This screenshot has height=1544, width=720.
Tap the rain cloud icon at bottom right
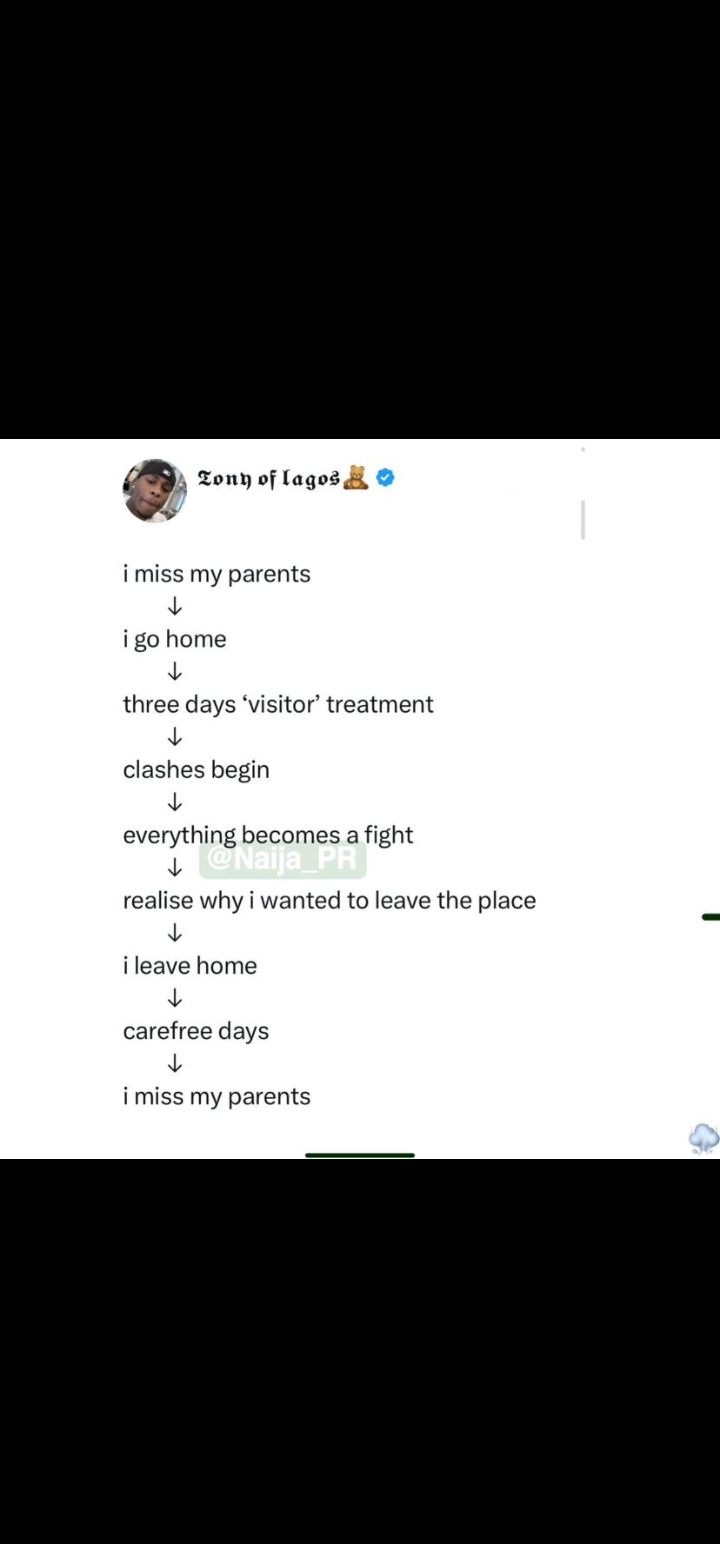pyautogui.click(x=704, y=1137)
